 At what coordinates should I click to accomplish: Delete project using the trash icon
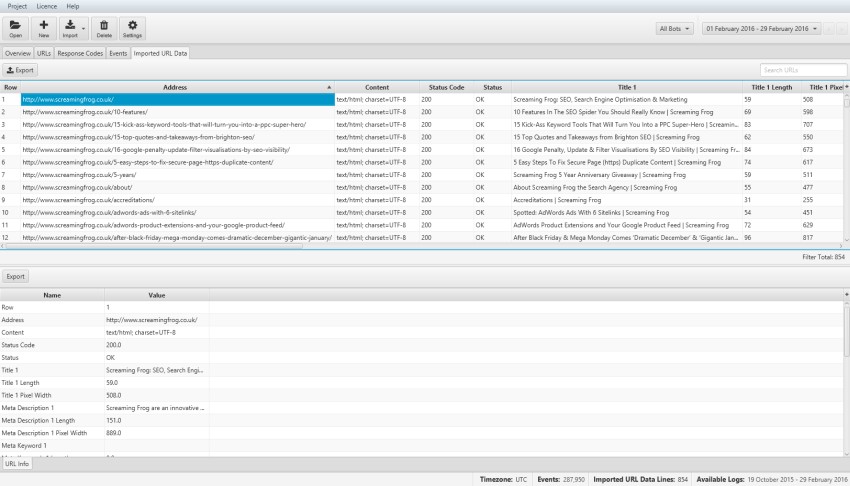point(104,29)
